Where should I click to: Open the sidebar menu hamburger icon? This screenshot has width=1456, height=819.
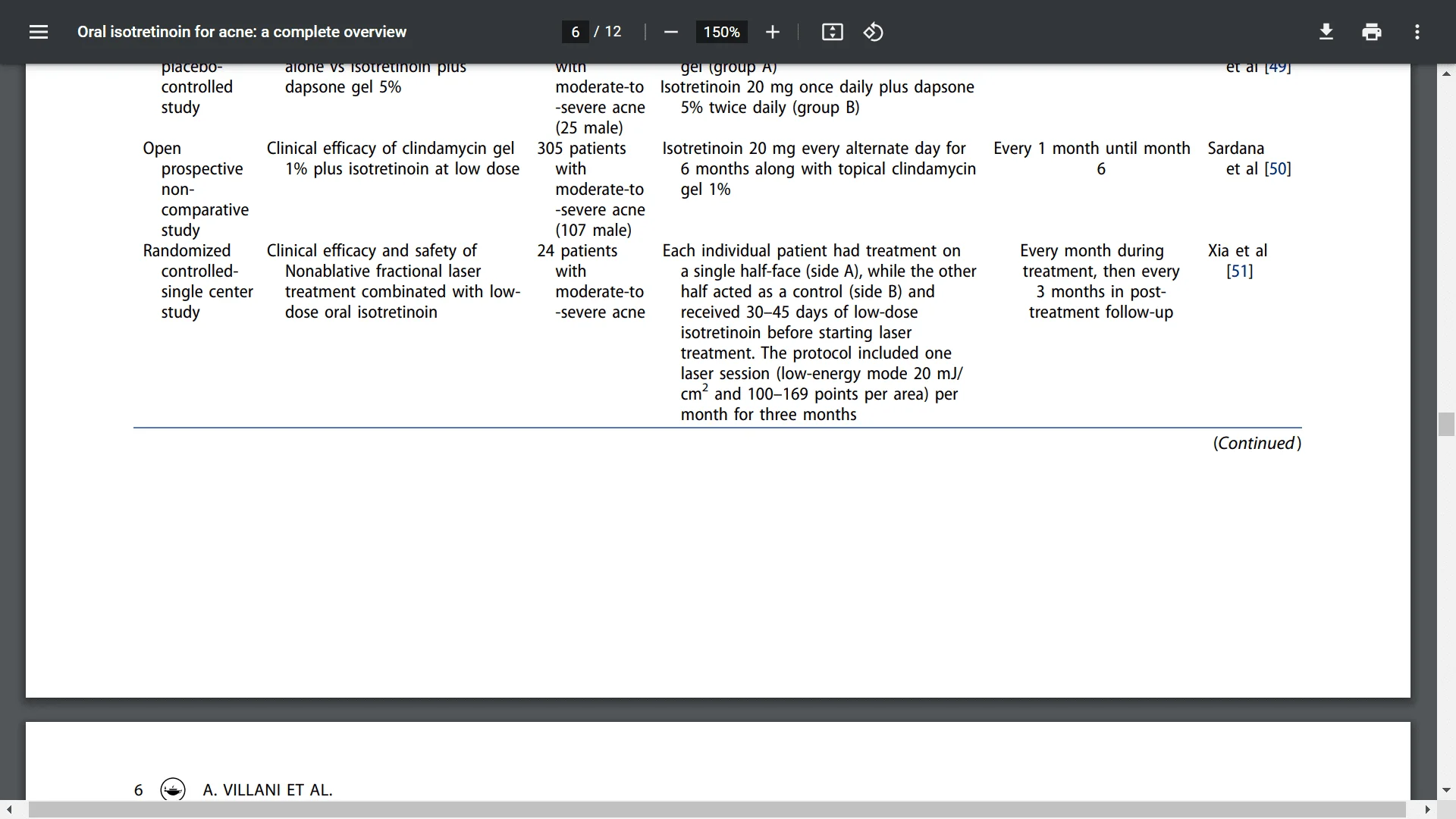point(39,32)
